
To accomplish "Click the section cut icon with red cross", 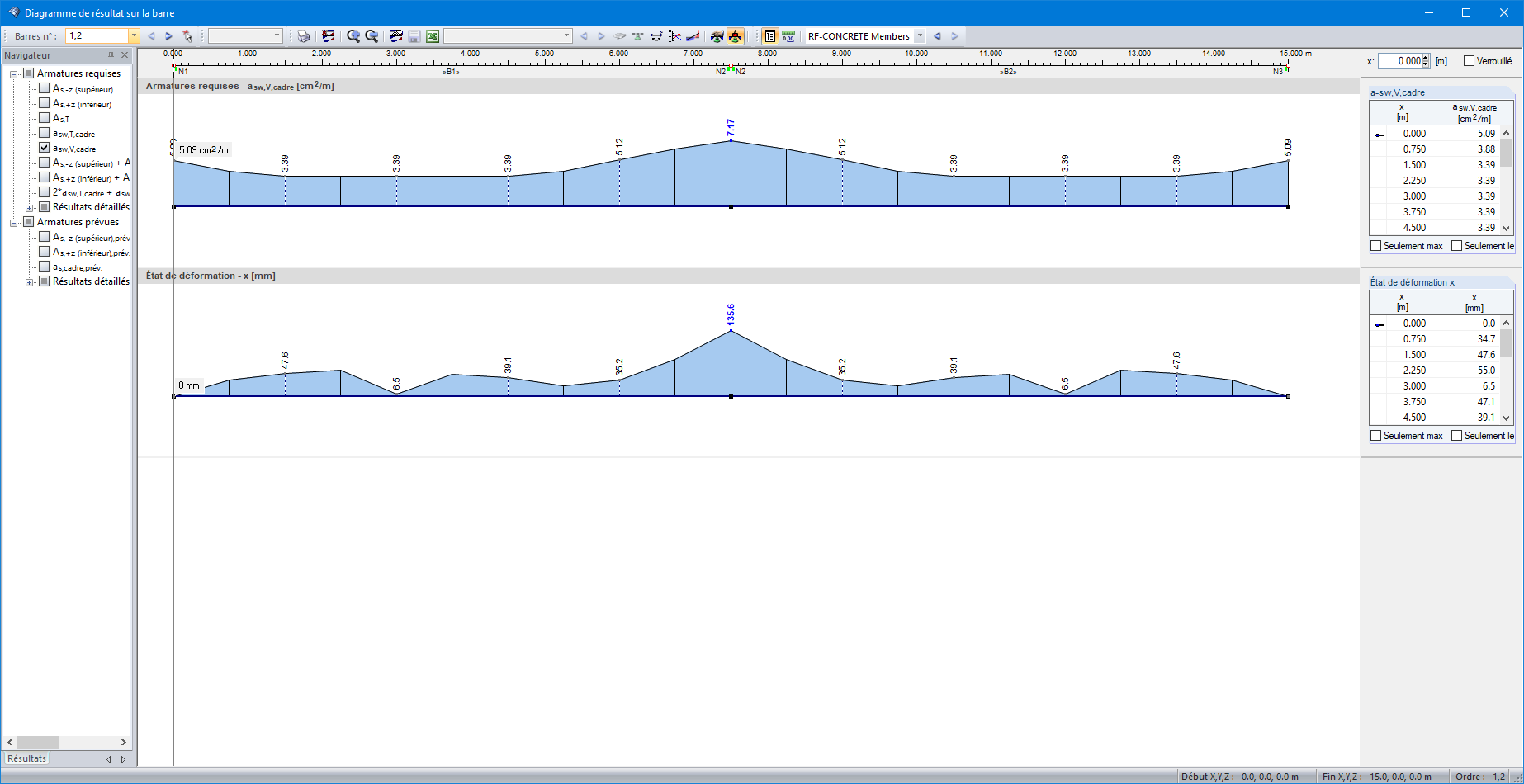I will (x=674, y=36).
